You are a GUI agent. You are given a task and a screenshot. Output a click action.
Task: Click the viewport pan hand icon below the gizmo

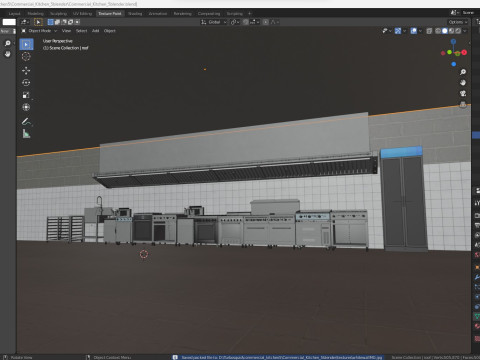point(463,83)
